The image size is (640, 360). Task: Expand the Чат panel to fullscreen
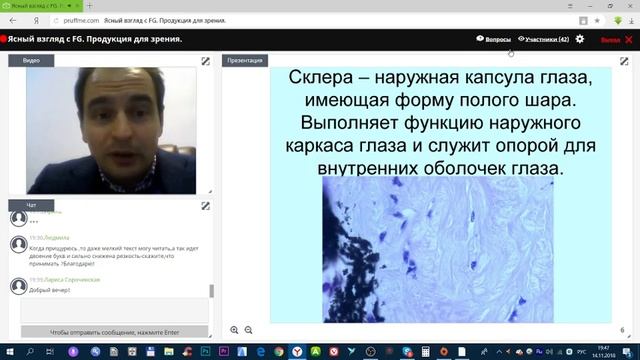pyautogui.click(x=205, y=206)
